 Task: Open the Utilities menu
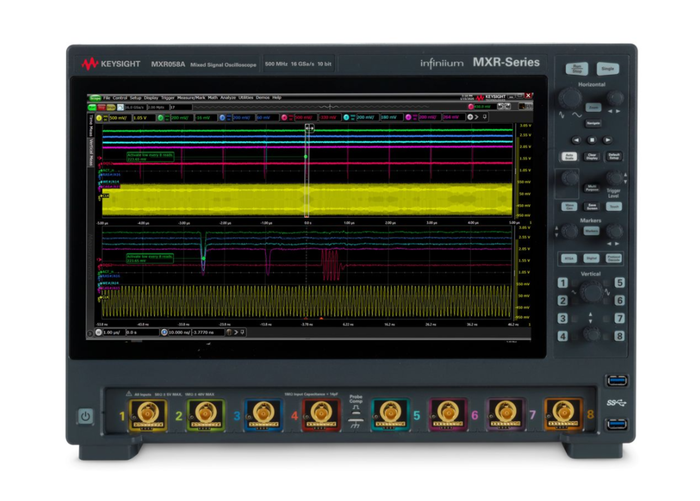tap(246, 97)
